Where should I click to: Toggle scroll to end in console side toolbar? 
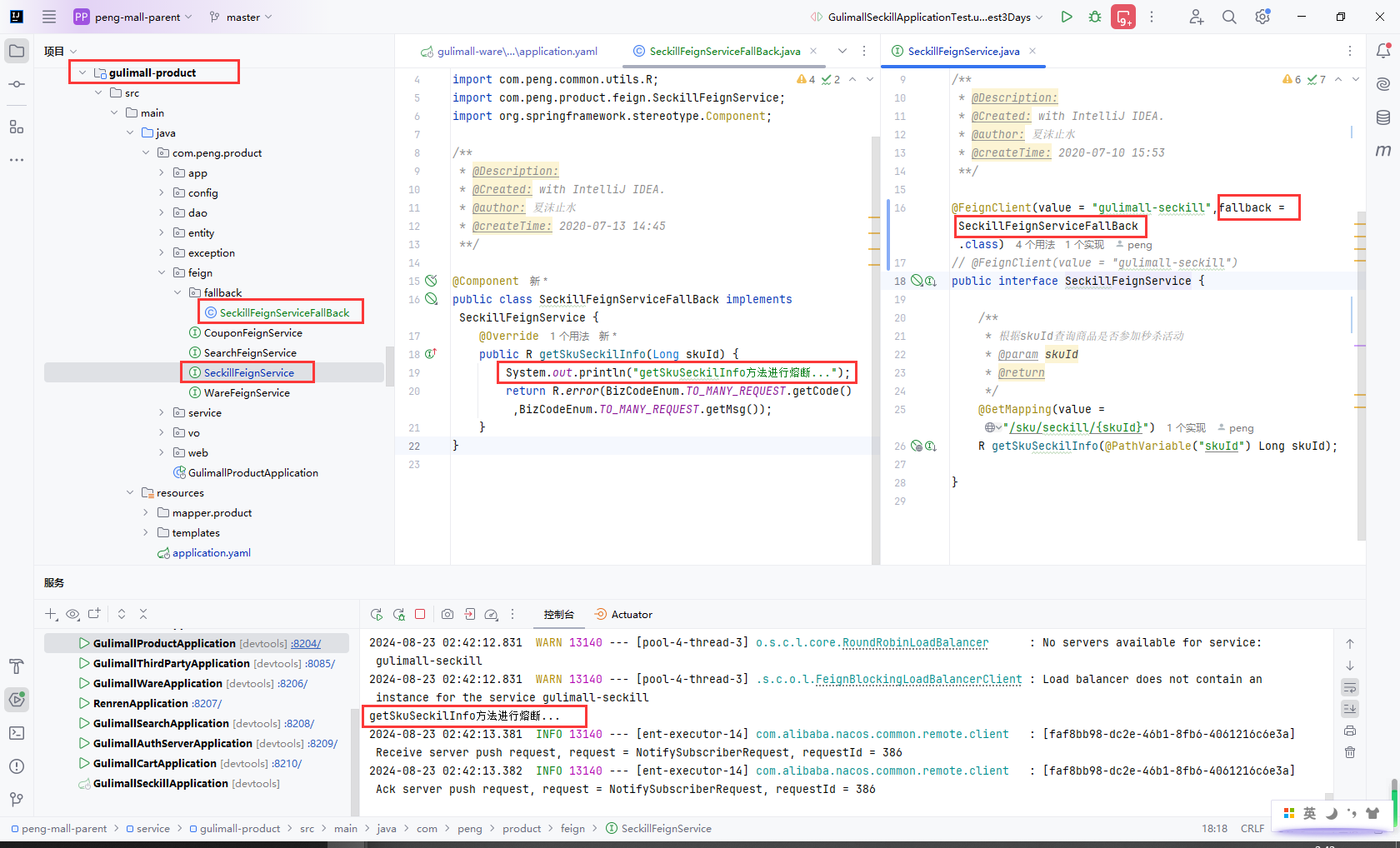coord(1350,709)
